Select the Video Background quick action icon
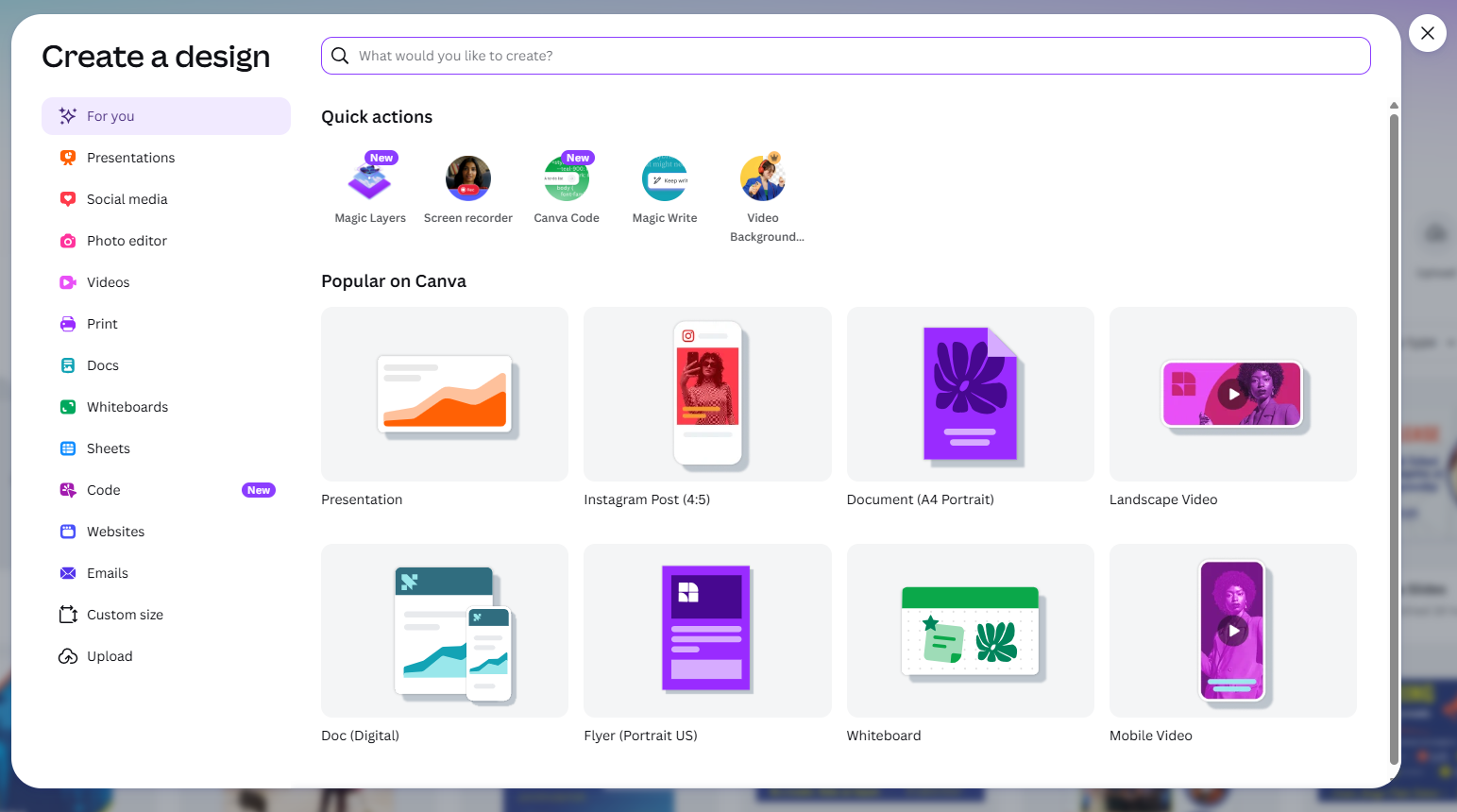The image size is (1457, 812). [x=763, y=178]
